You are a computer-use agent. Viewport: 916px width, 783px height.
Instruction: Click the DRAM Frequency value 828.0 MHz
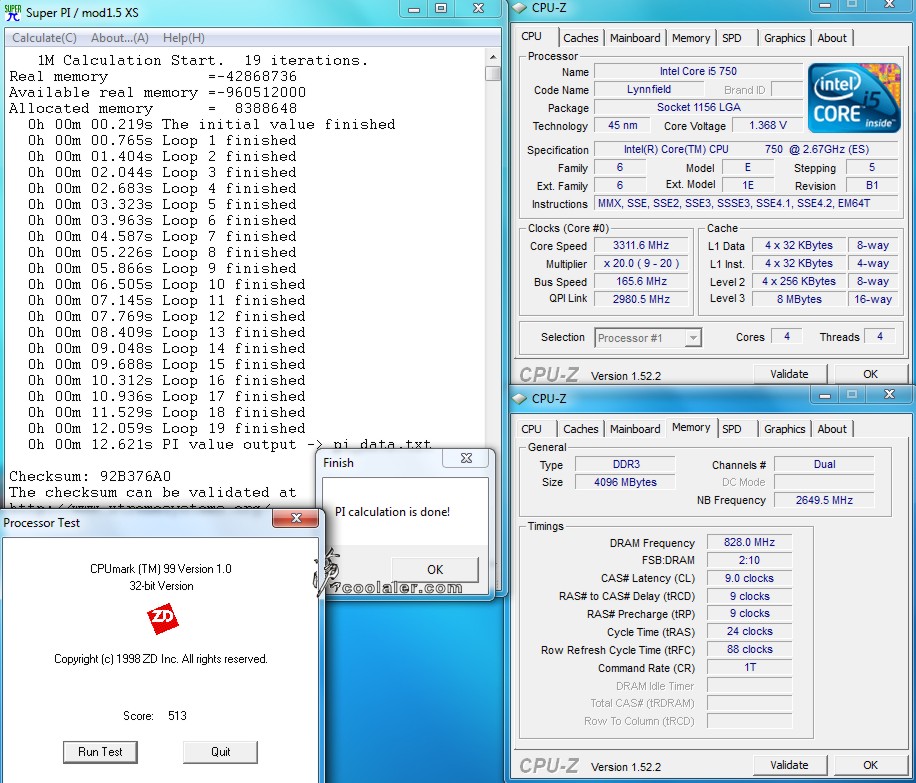750,542
